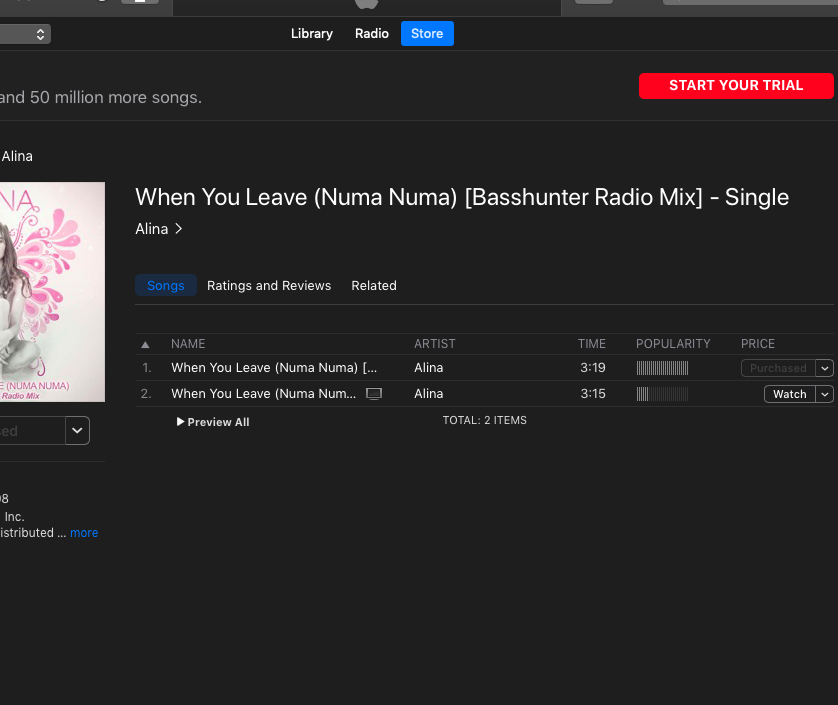Expand the dropdown next to Watch

[x=825, y=394]
